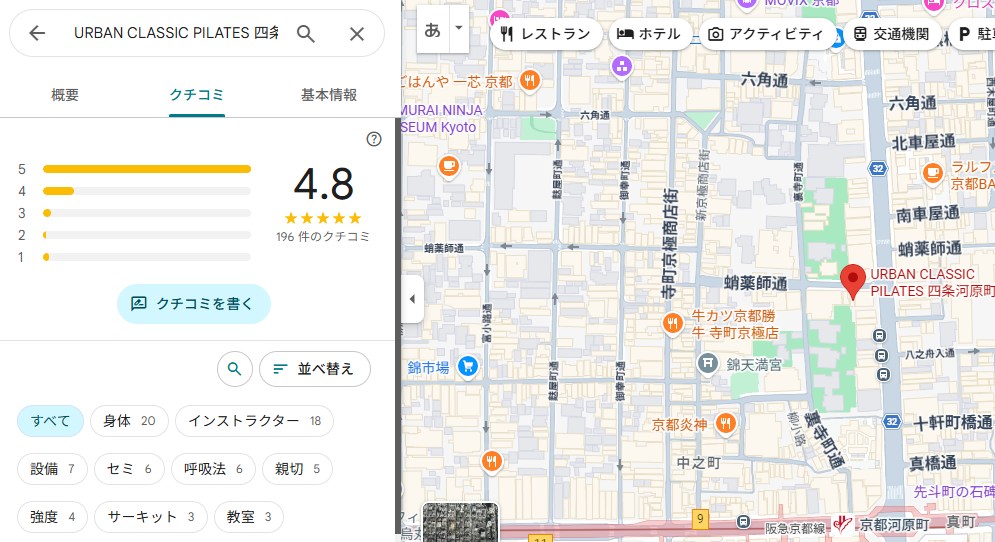Viewport: 995px width, 542px height.
Task: Click the 錦天満宮 shrine marker icon
Action: [x=708, y=363]
